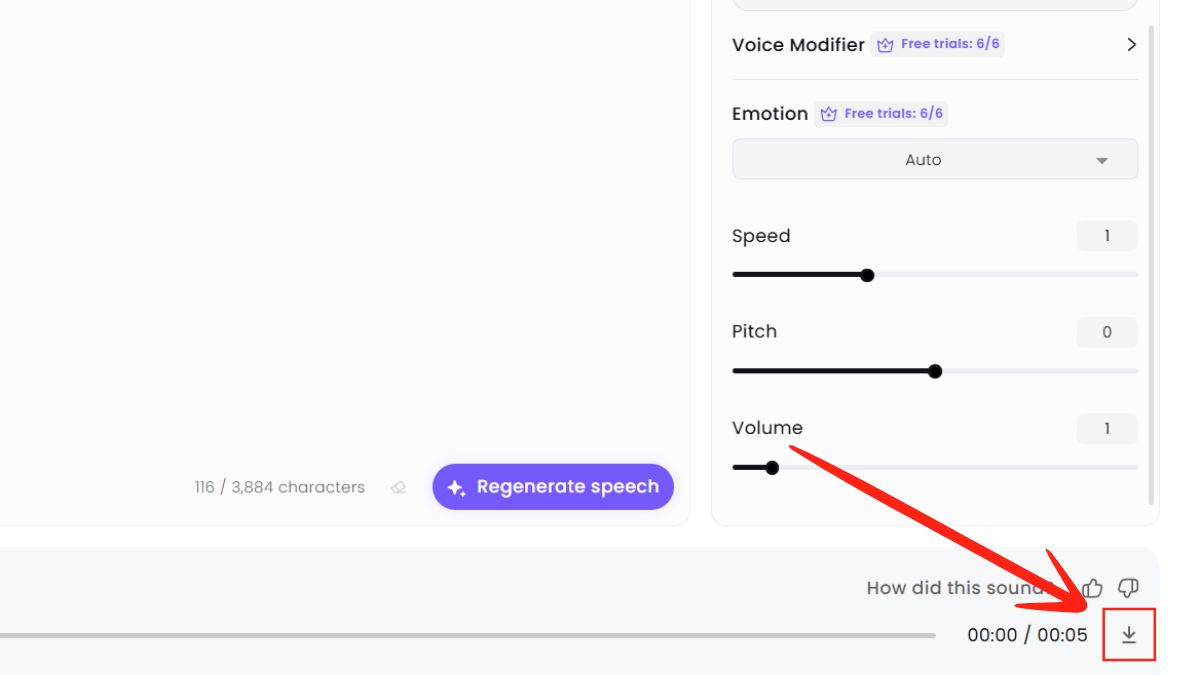Screen dimensions: 1200x675
Task: Expand the Voice Modifier chevron
Action: coord(1131,44)
